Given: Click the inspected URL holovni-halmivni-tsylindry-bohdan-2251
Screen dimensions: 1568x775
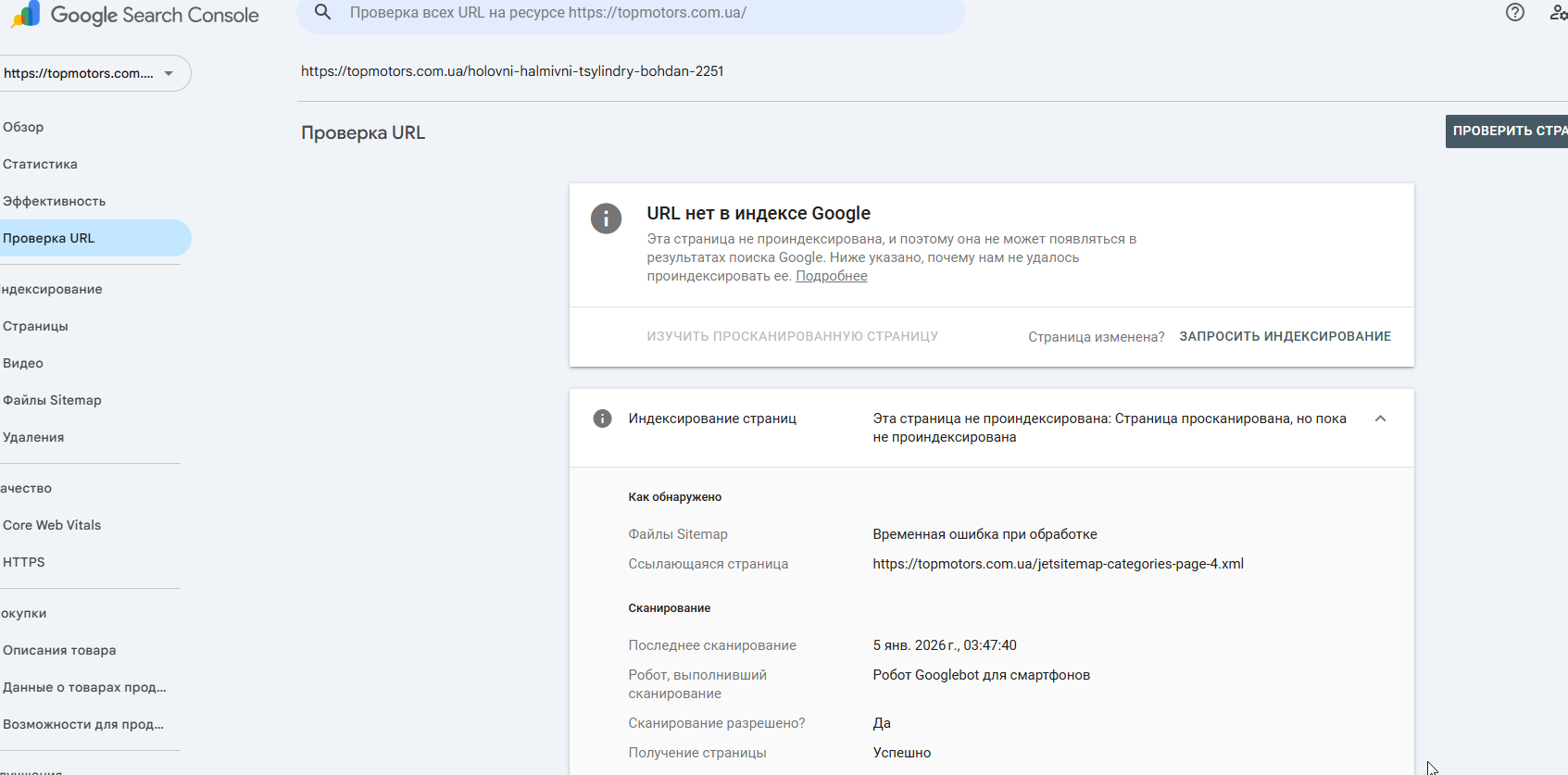Looking at the screenshot, I should (512, 71).
